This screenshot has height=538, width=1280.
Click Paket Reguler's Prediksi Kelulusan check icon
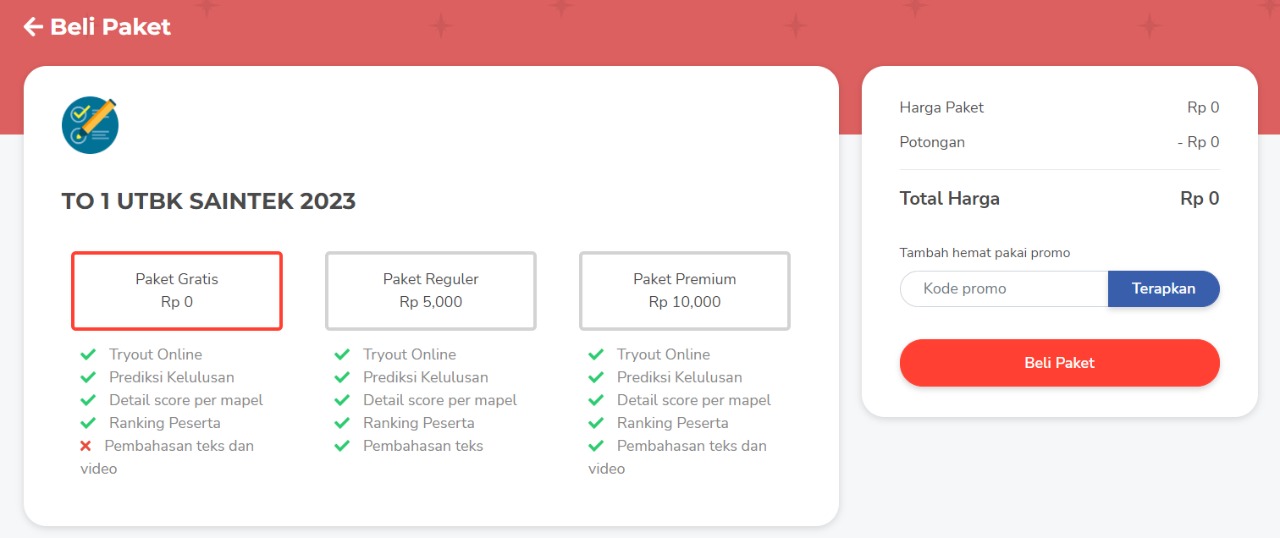(x=342, y=378)
